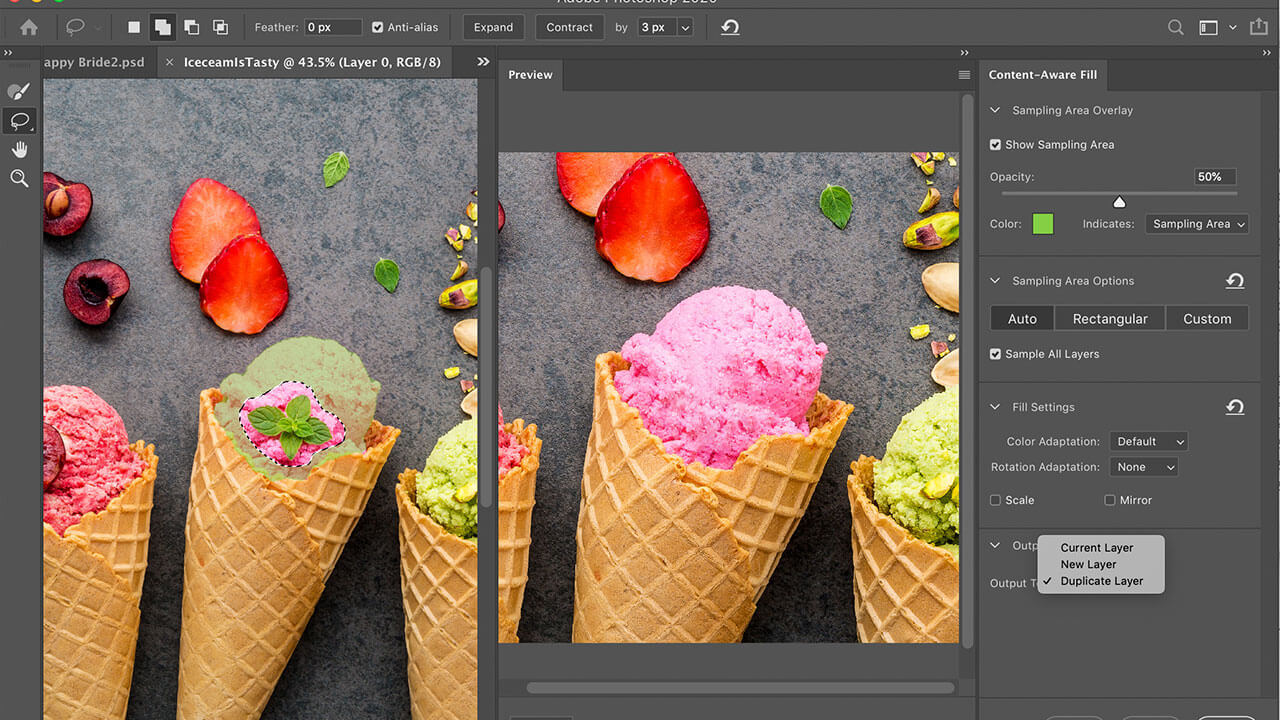Click the mint leaf selection on cone

coord(291,423)
